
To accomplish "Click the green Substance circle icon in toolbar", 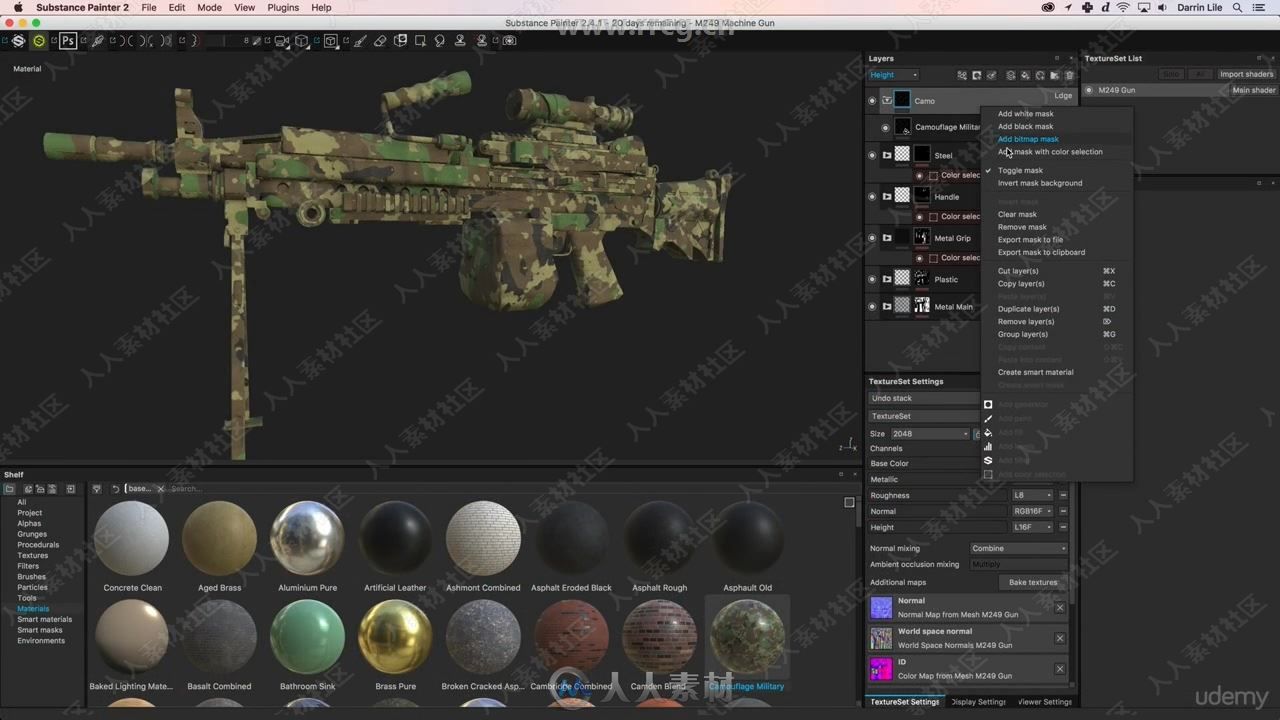I will 38,41.
